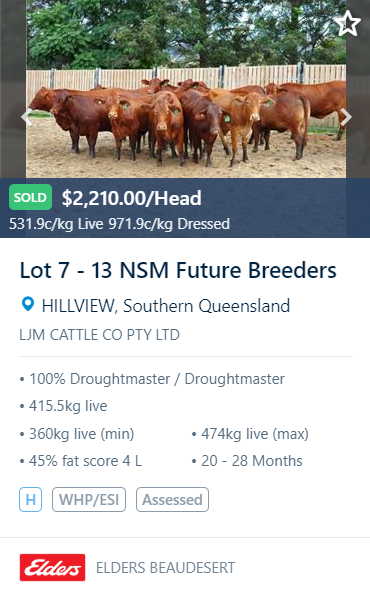Click the 531.9c/kg Live price line
This screenshot has height=597, width=370.
tap(119, 224)
